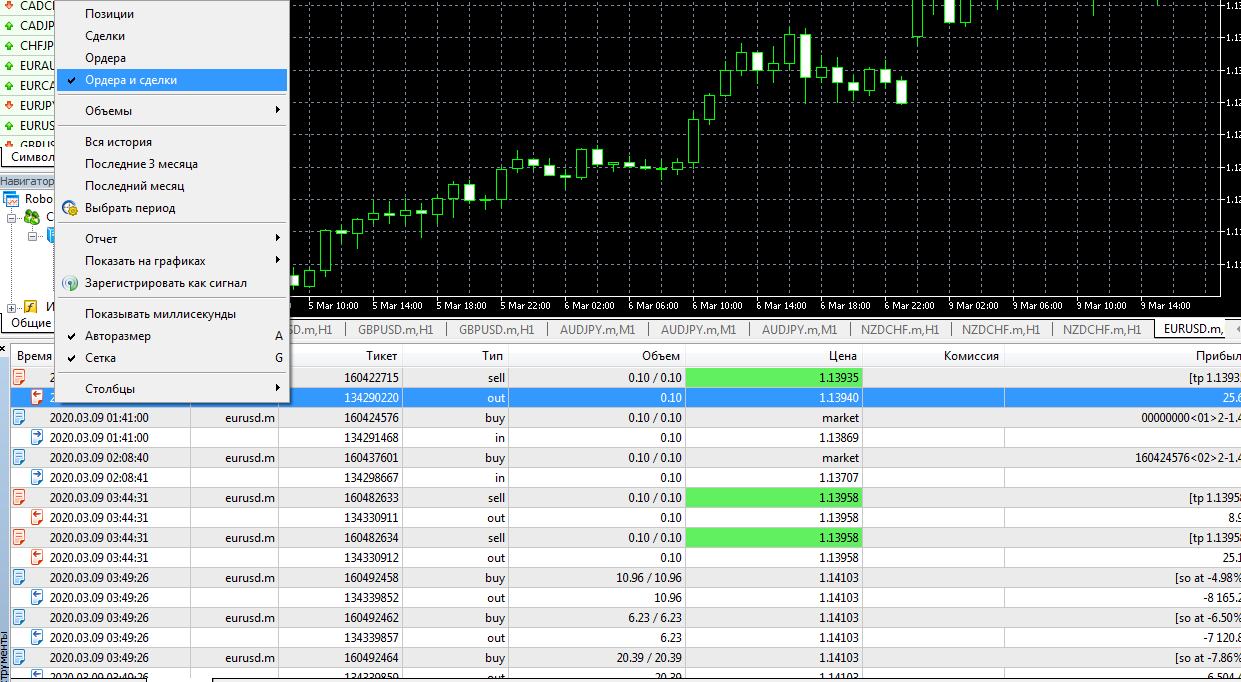This screenshot has height=682, width=1241.
Task: Click the sell order icon for ticket 160482634
Action: 19,537
